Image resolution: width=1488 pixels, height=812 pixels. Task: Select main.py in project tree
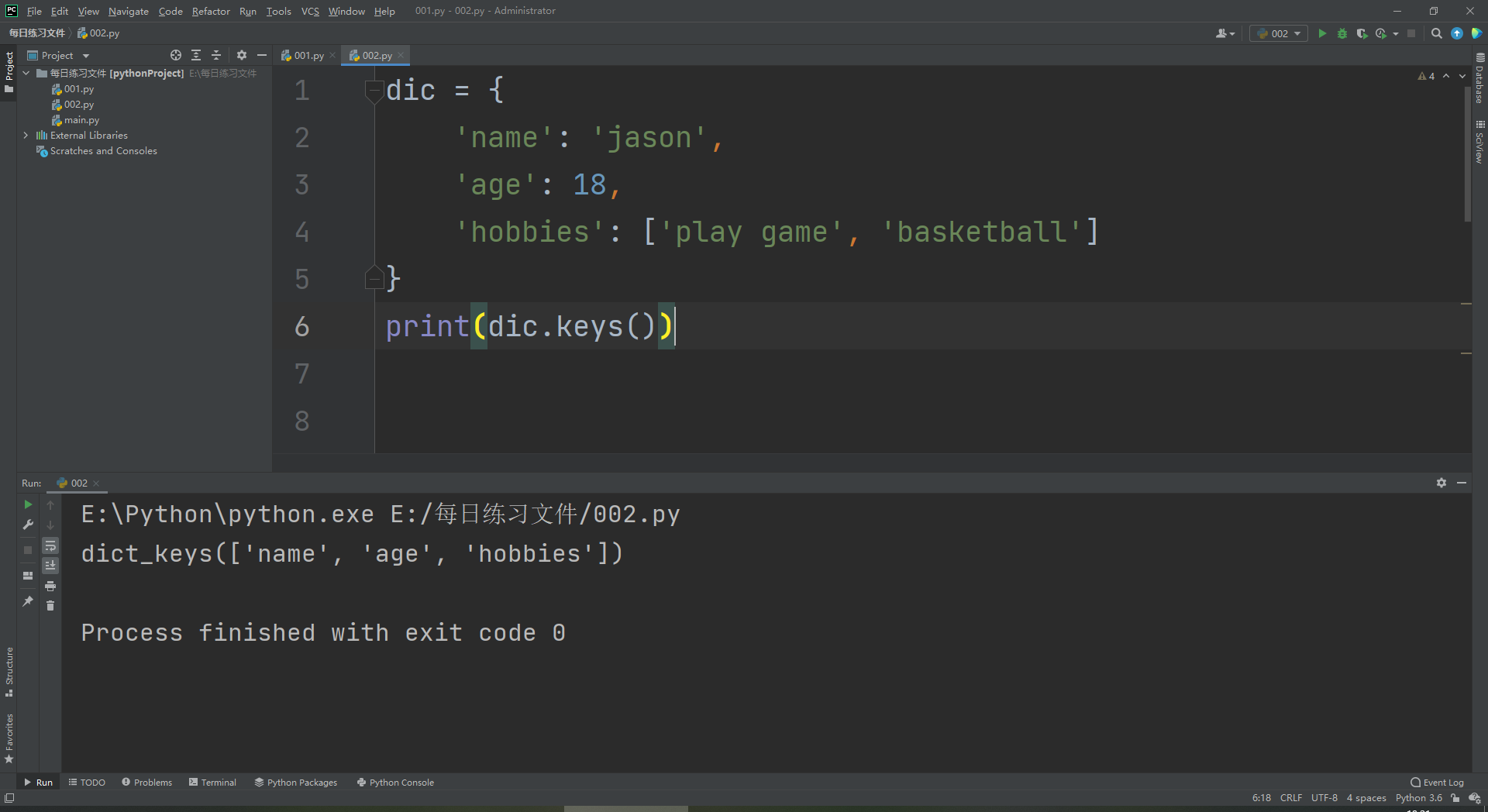pos(75,120)
